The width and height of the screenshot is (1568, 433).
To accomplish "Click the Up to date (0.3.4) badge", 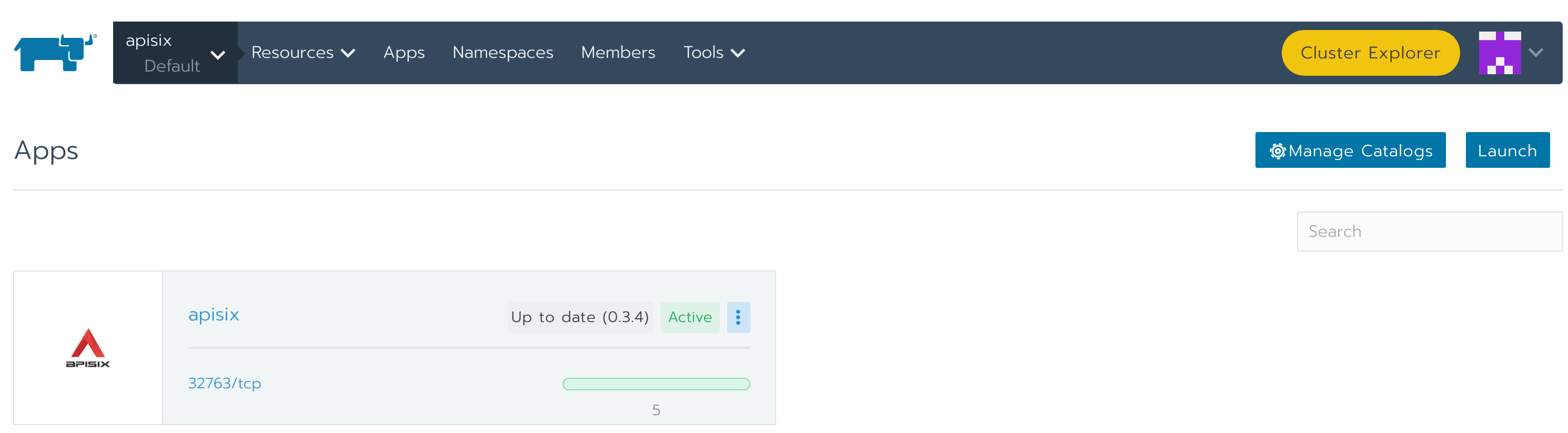I will (x=579, y=317).
